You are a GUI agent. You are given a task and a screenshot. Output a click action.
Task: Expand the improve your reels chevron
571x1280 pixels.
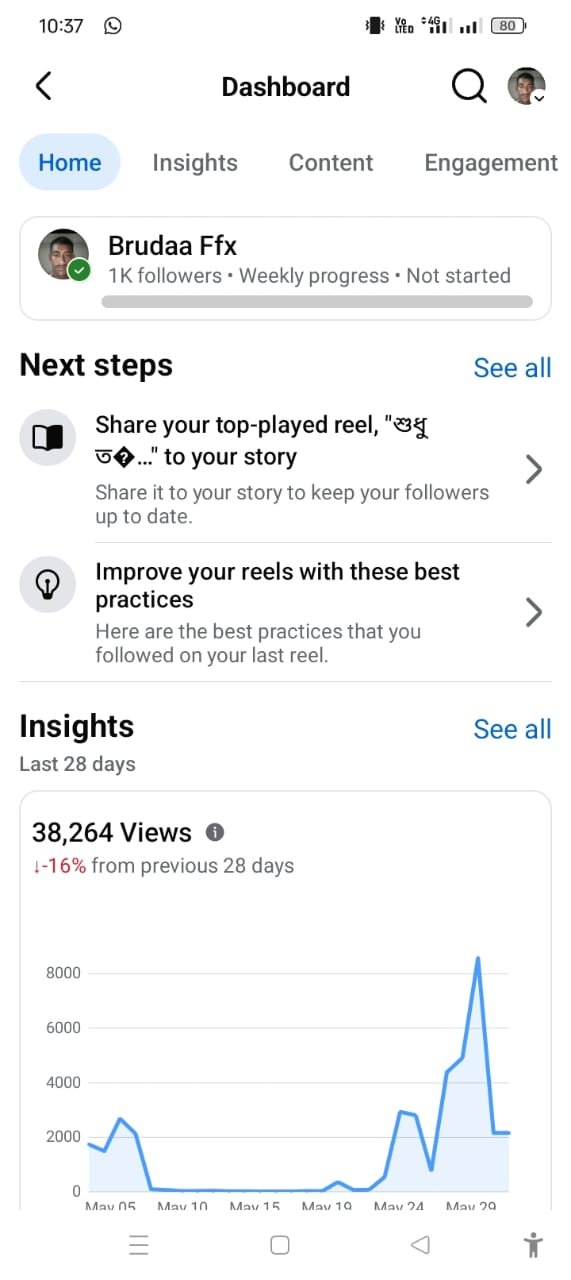tap(534, 612)
